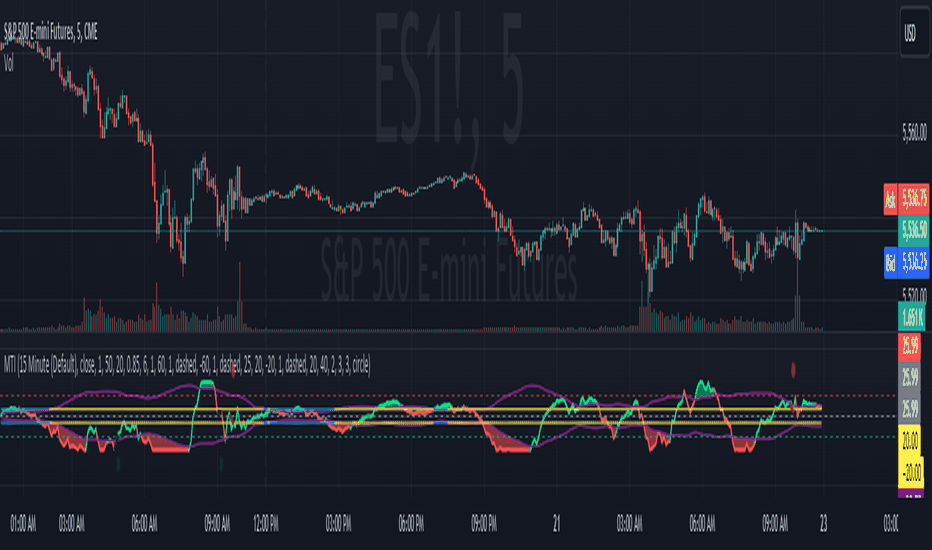Click the red 5,536.75 ask price label
The height and width of the screenshot is (550, 932).
coord(914,199)
